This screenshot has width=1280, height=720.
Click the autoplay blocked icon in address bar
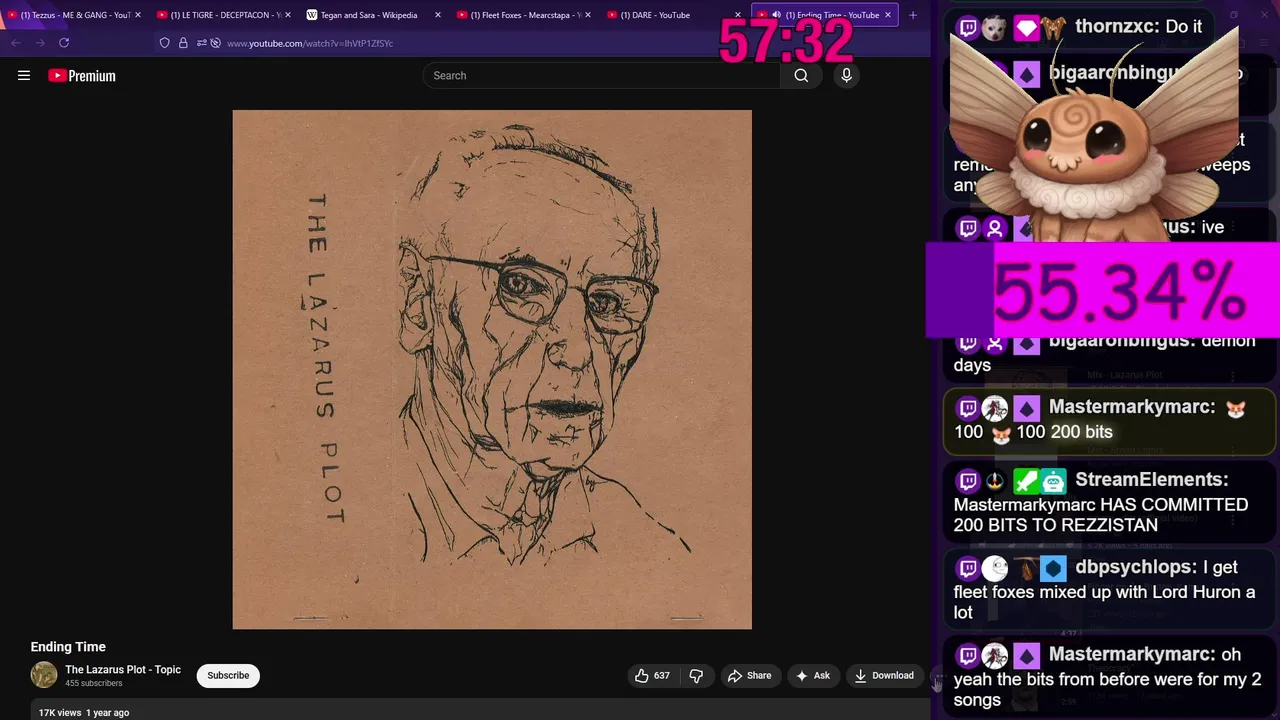pyautogui.click(x=215, y=43)
